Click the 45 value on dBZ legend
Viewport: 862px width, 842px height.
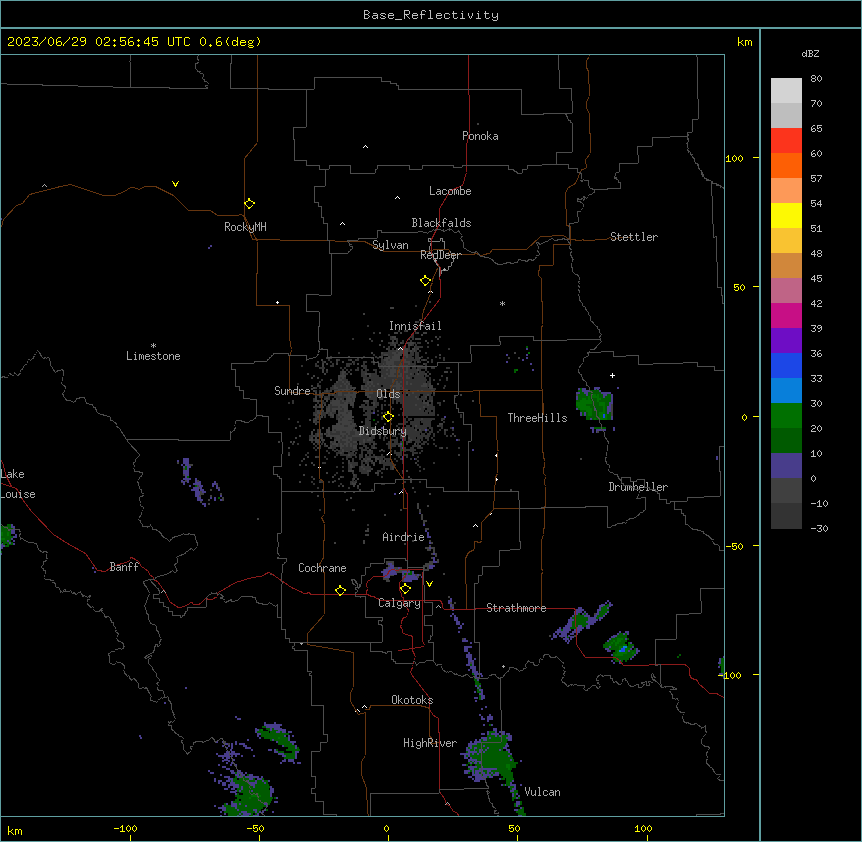[x=816, y=279]
